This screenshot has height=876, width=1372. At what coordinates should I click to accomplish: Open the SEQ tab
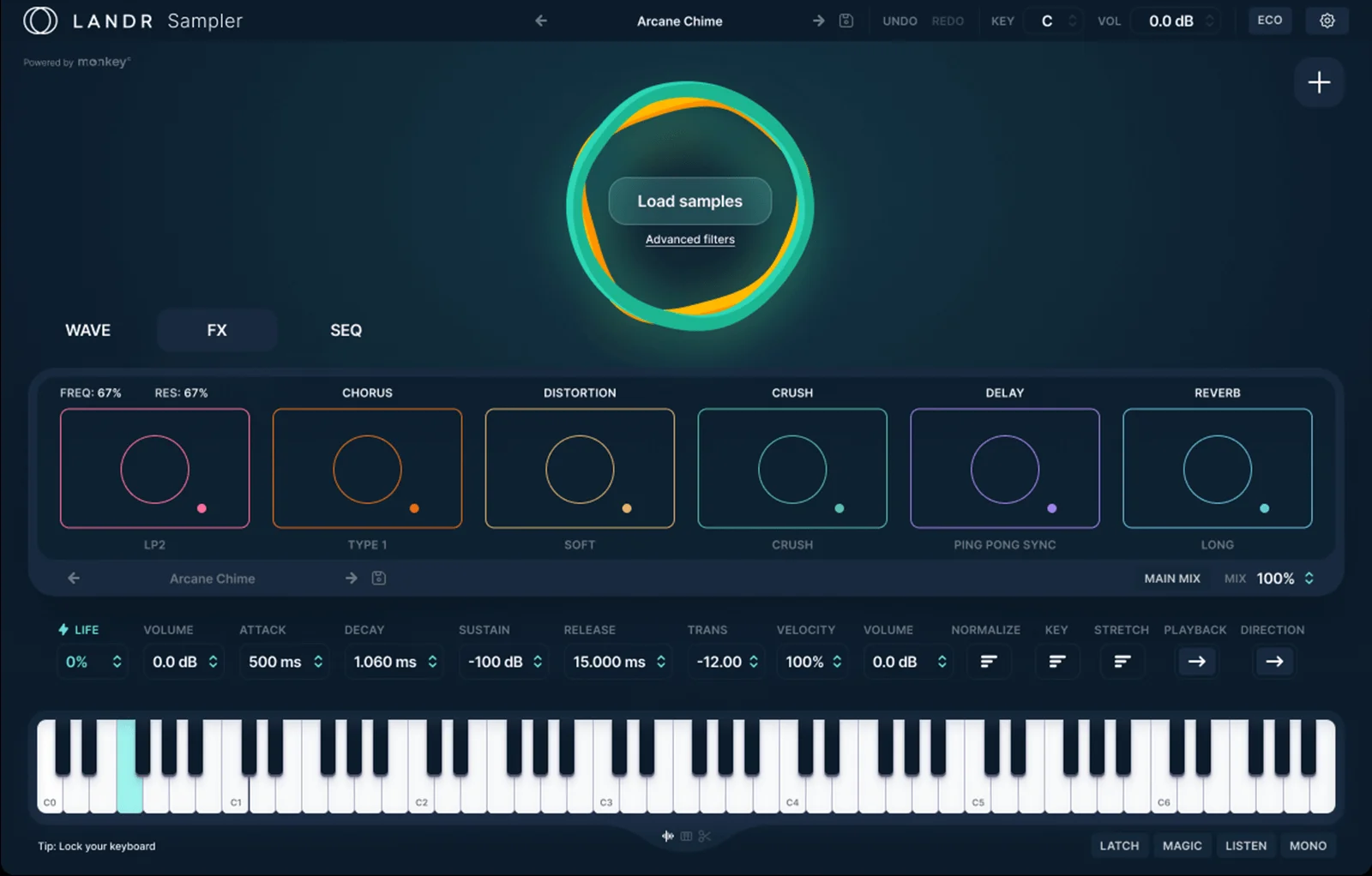(346, 330)
